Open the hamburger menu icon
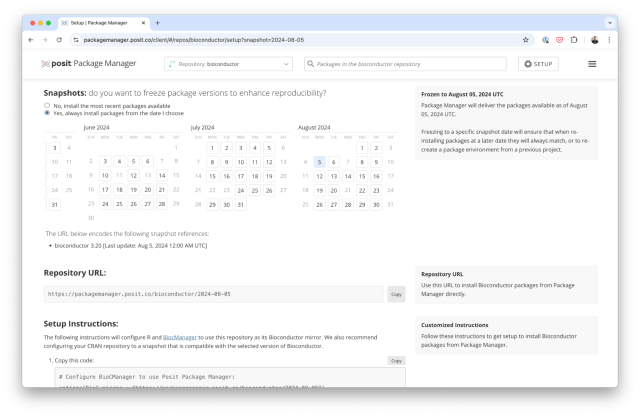The width and height of the screenshot is (640, 417). 592,64
